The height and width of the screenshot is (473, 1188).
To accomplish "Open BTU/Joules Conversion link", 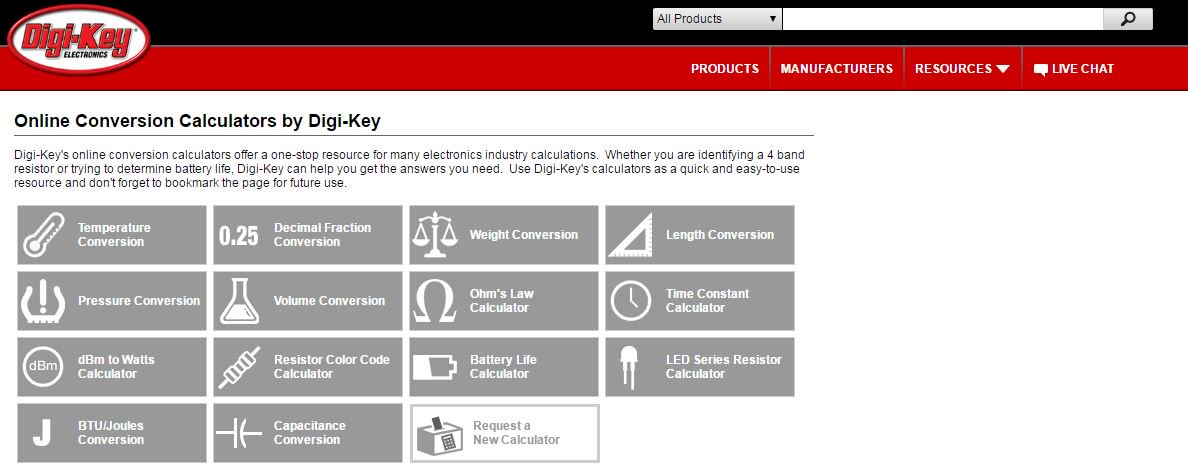I will pos(111,432).
